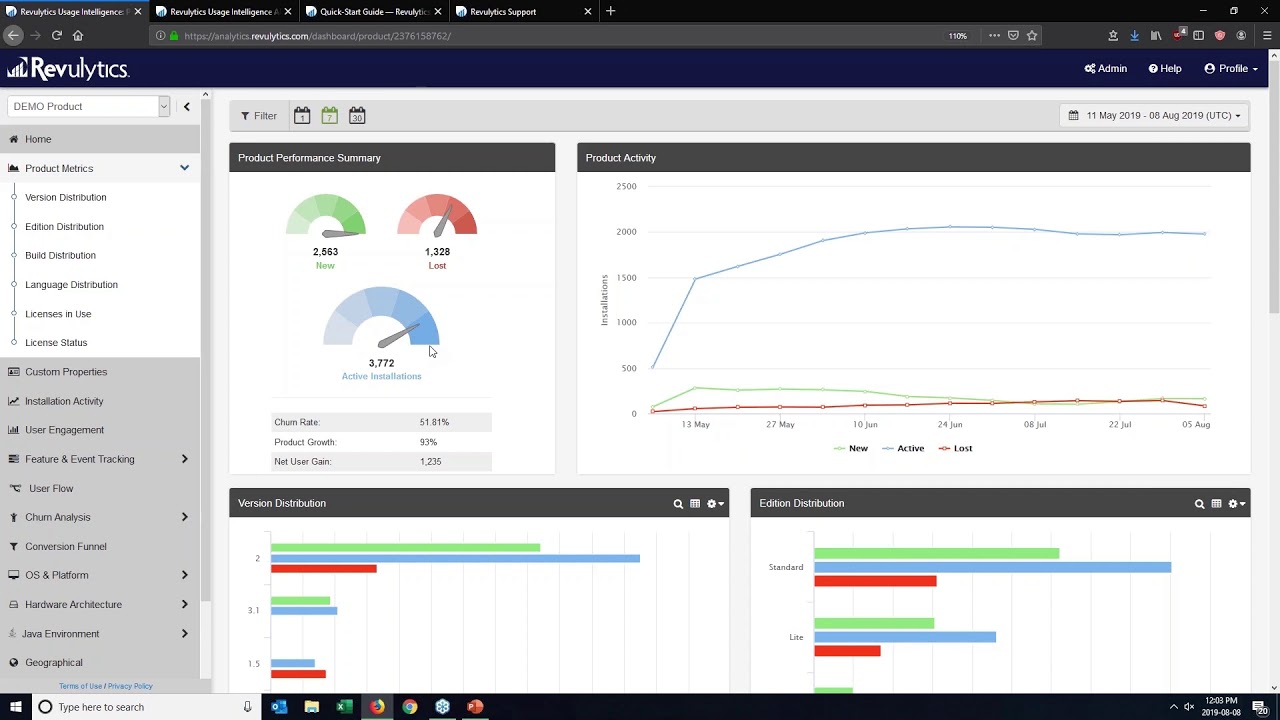Click the New installations green gauge
This screenshot has height=720, width=1280.
326,216
